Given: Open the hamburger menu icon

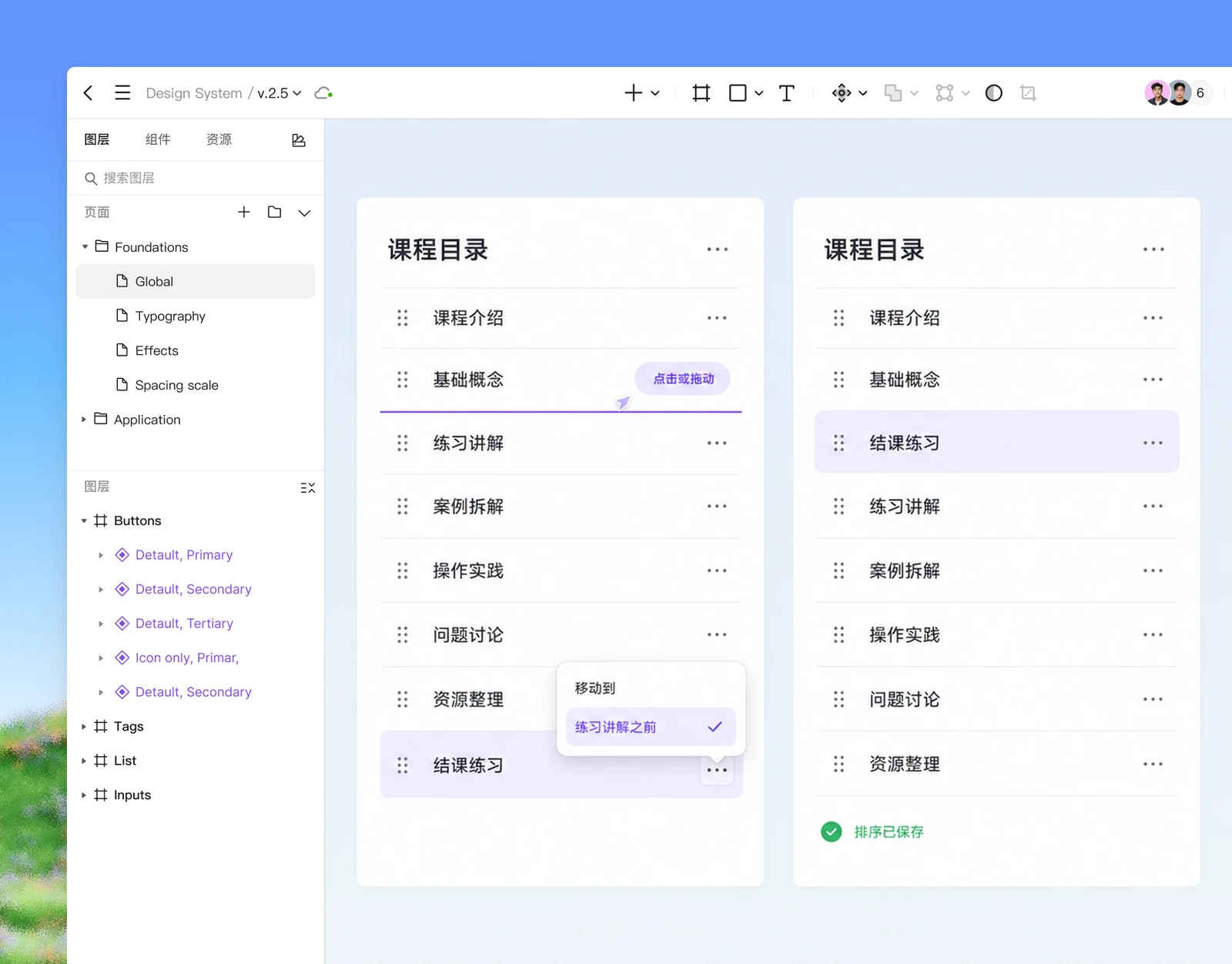Looking at the screenshot, I should pyautogui.click(x=122, y=93).
